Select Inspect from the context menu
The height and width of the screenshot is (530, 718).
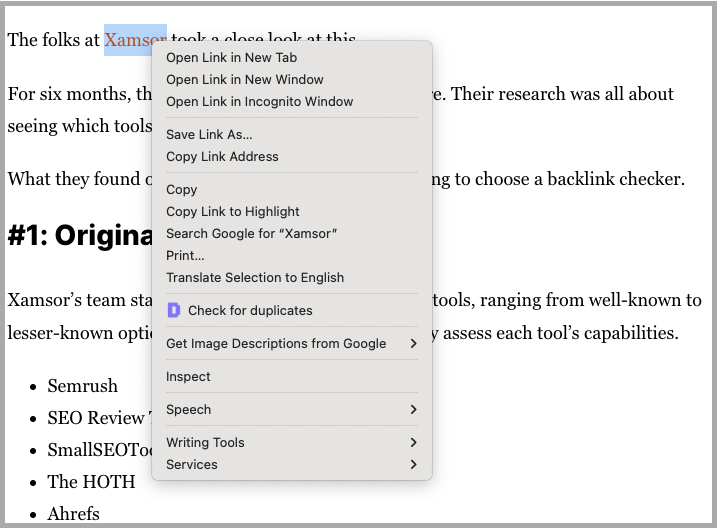tap(292, 377)
